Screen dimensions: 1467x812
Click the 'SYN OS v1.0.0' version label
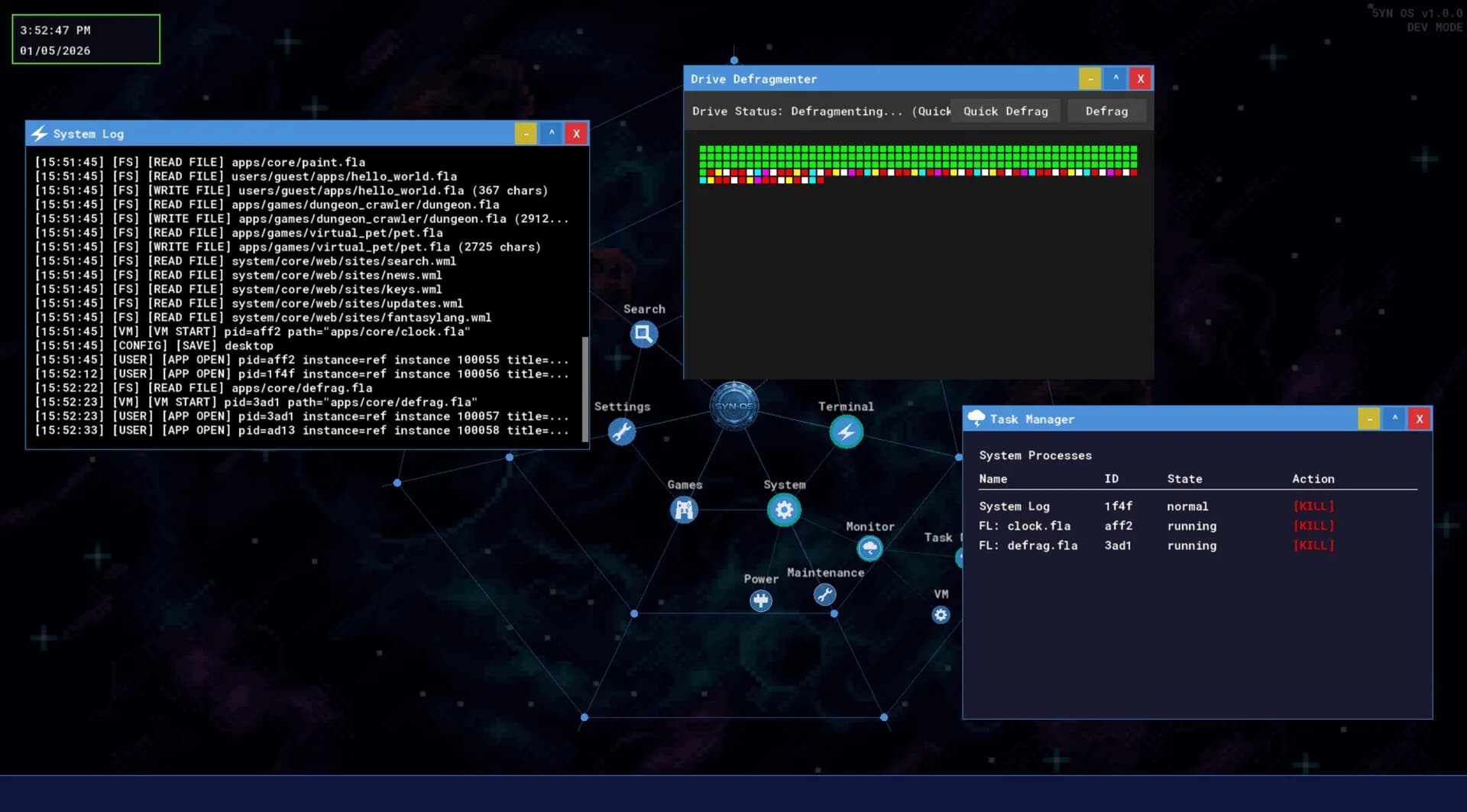pos(1417,13)
